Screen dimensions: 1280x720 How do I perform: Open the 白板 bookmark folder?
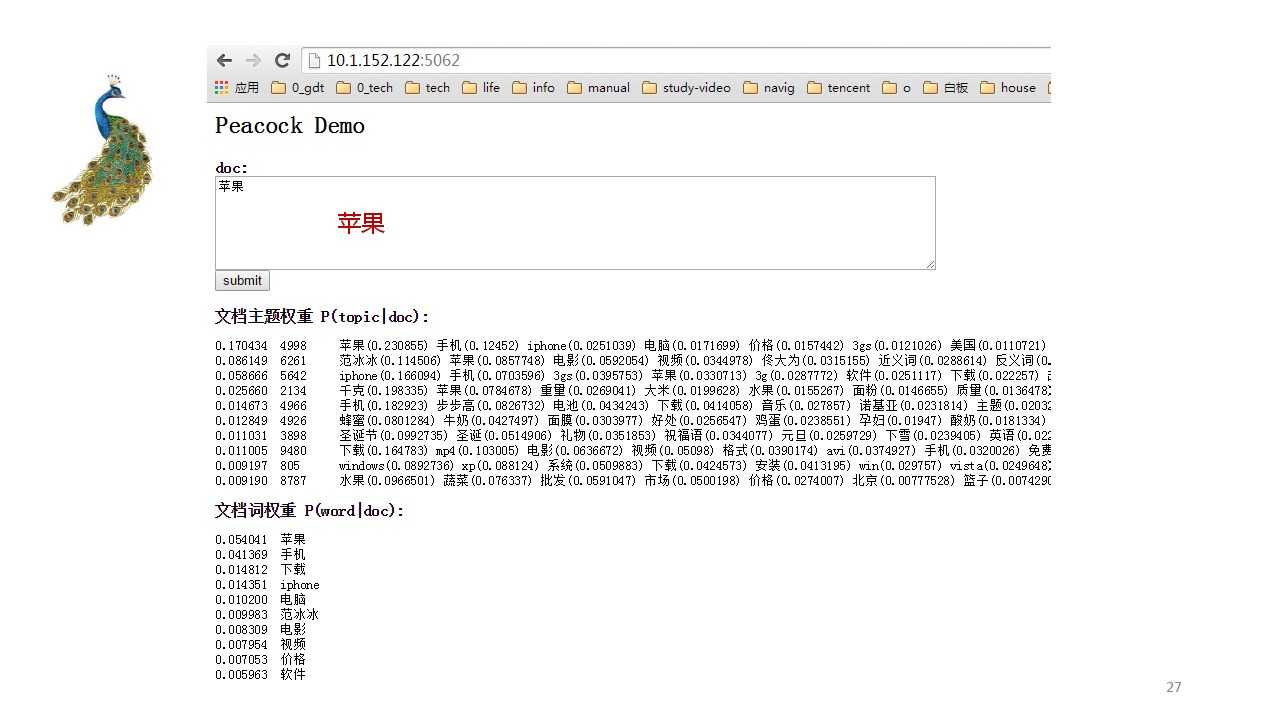click(946, 88)
